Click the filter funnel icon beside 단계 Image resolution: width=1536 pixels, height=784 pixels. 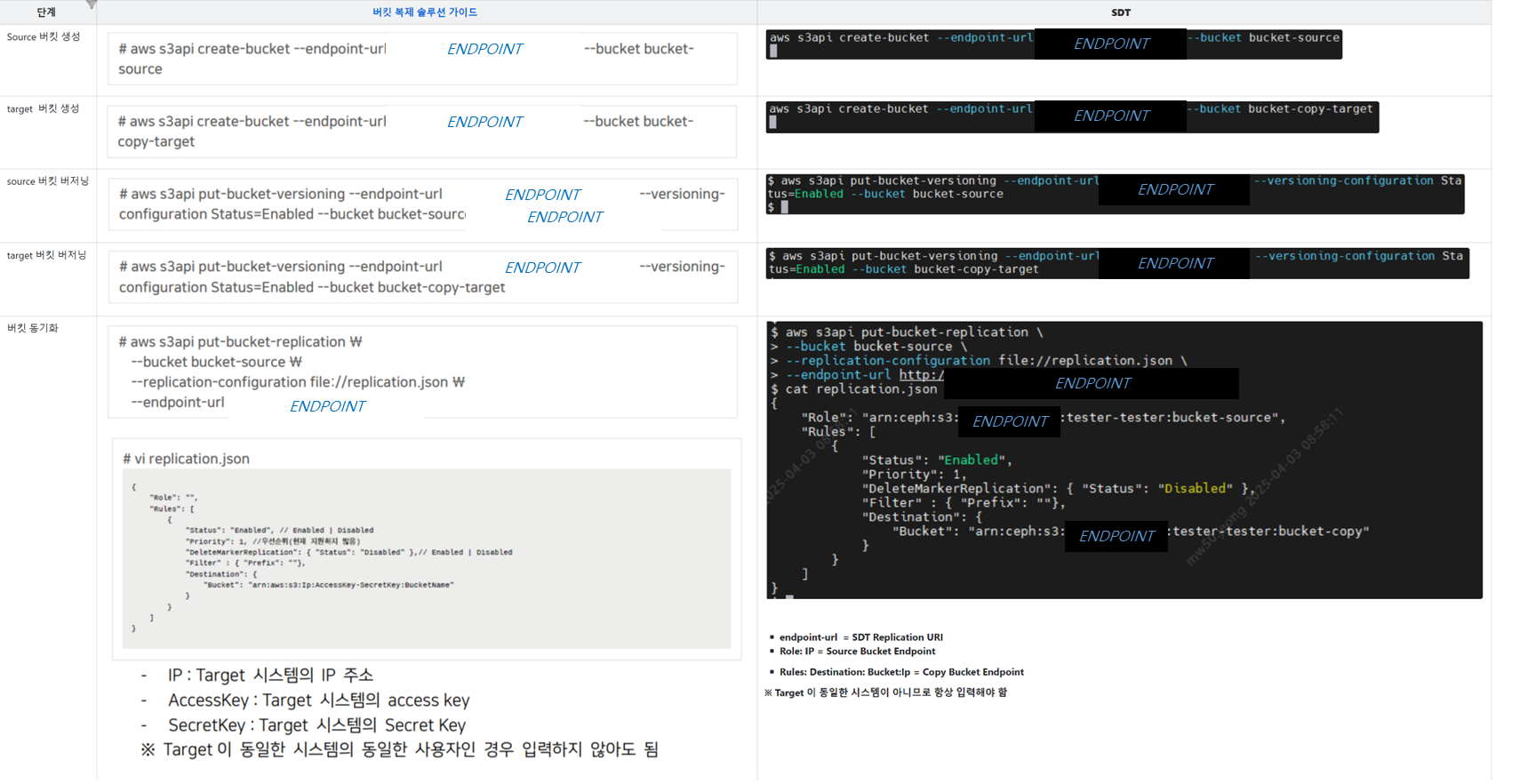point(92,4)
